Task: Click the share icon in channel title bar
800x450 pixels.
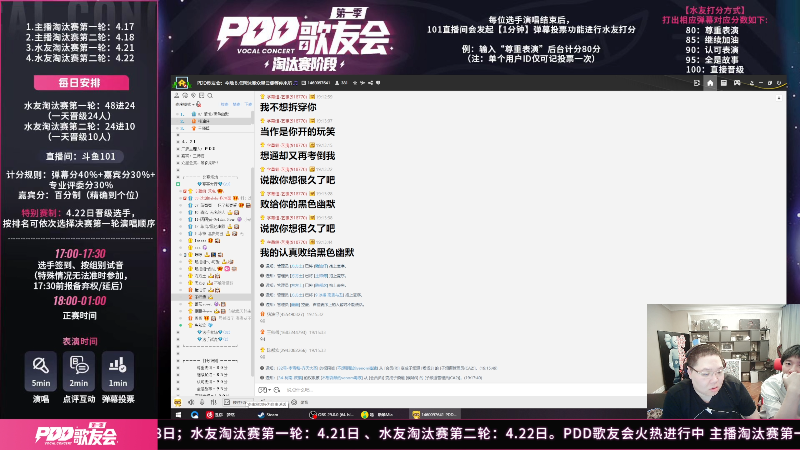Action: 370,83
